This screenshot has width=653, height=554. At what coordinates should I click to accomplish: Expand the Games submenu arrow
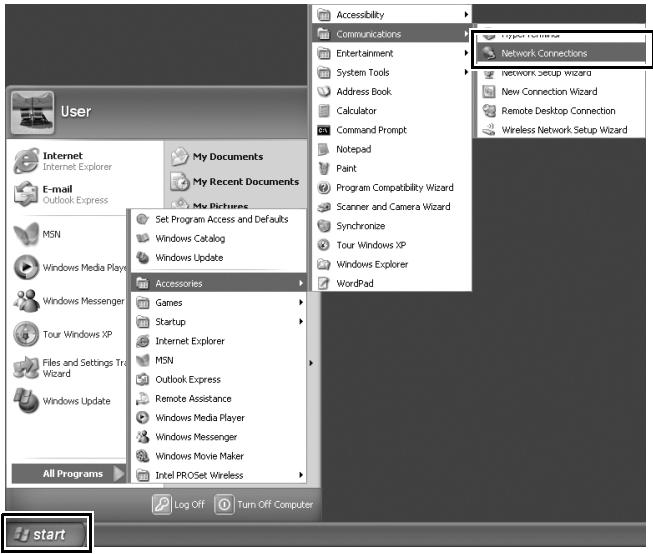(301, 302)
